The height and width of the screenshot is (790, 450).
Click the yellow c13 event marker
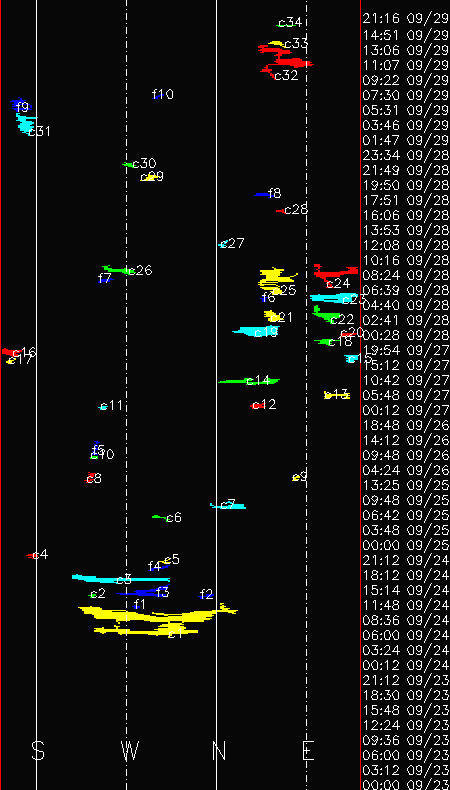tap(337, 395)
